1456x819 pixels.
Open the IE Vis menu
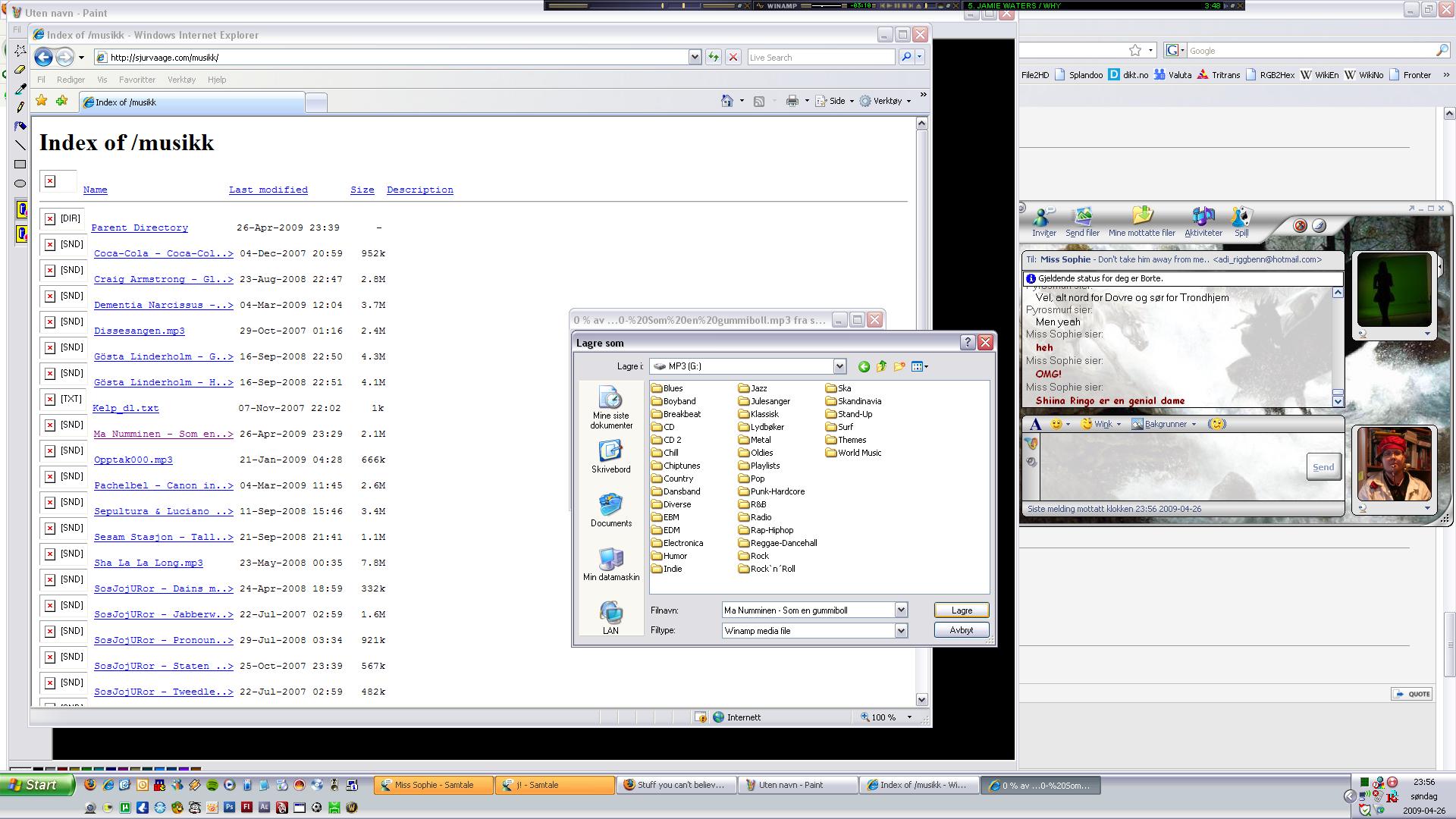coord(102,79)
